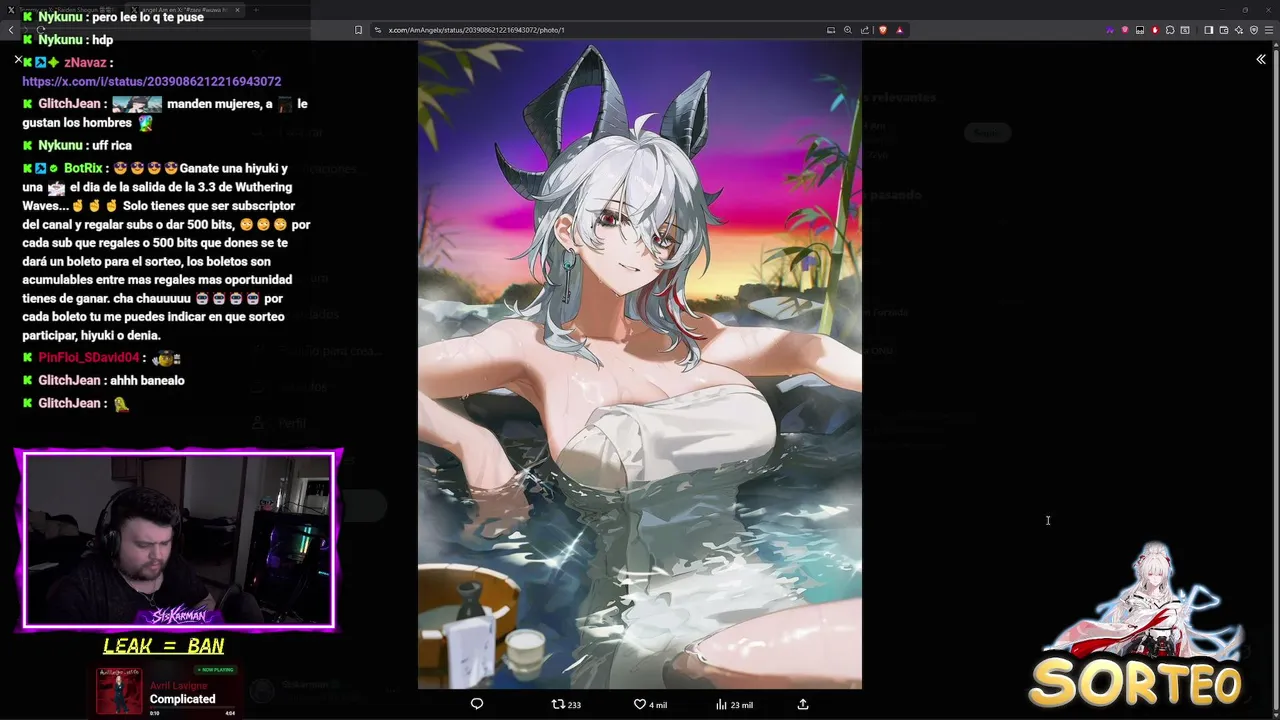This screenshot has width=1280, height=720.
Task: Click the BotRix username in chat
Action: pos(83,168)
